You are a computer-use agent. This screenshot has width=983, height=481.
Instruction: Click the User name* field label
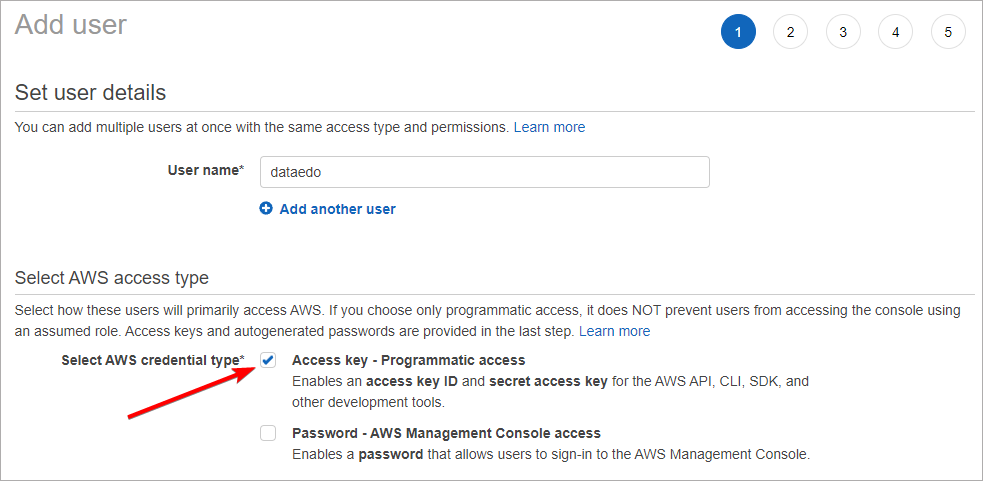[x=206, y=170]
